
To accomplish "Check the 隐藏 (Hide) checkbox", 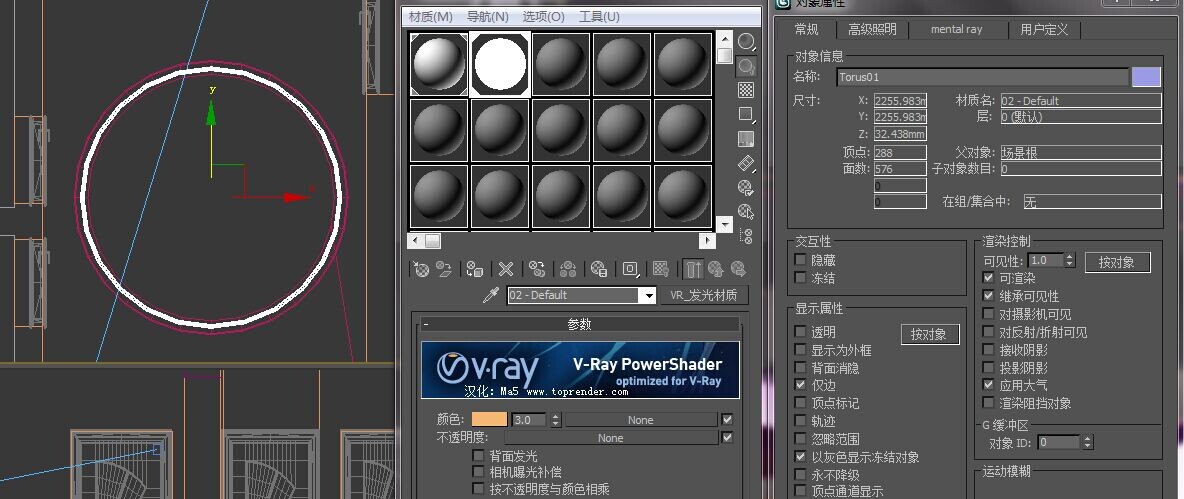I will click(800, 260).
